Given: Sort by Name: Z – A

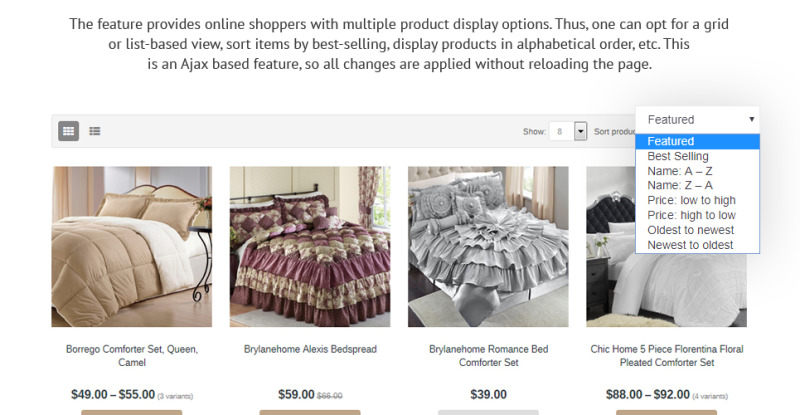Looking at the screenshot, I should point(680,186).
